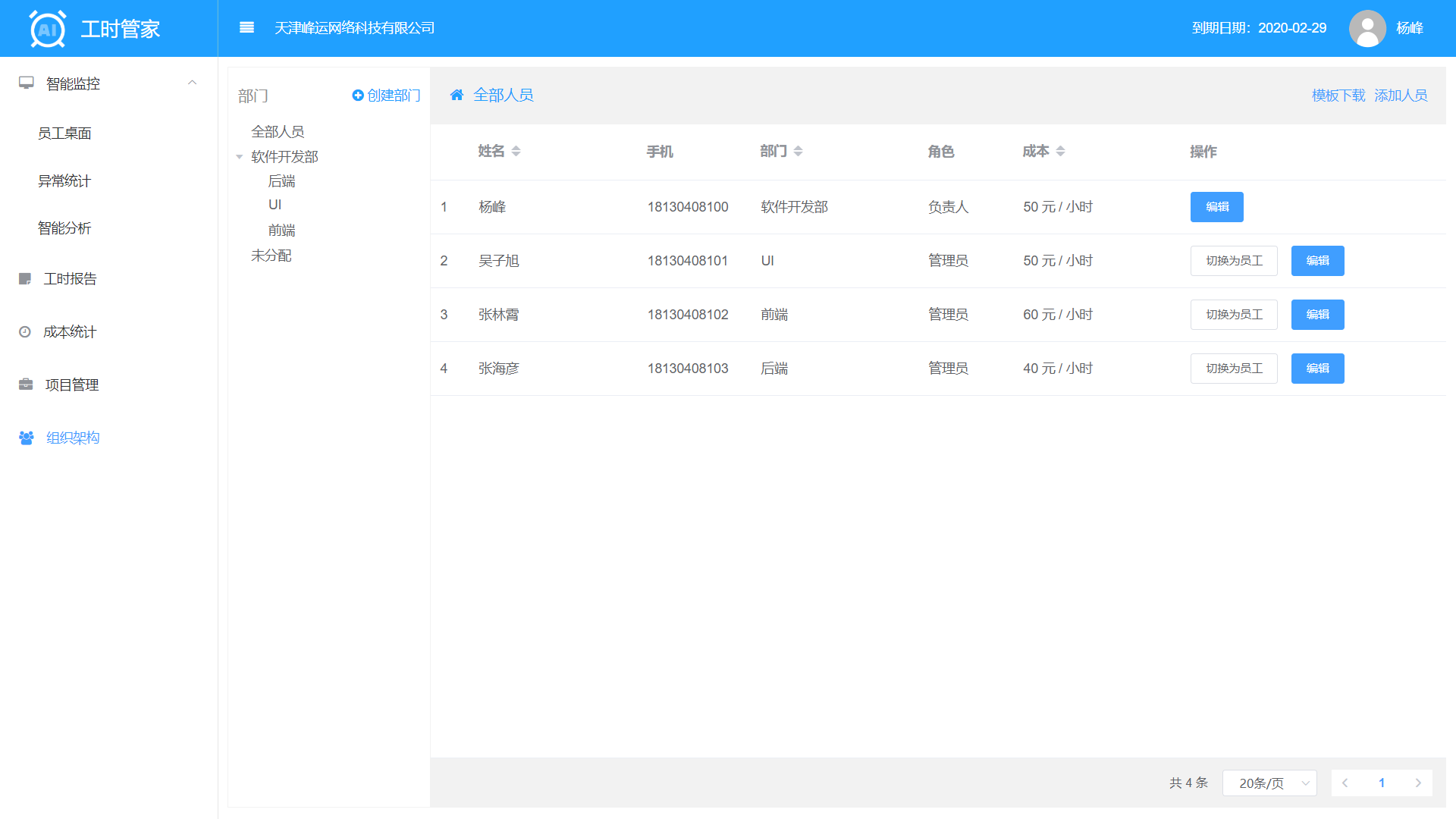Screen dimensions: 1456x819
Task: Click the user avatar icon
Action: point(1367,28)
